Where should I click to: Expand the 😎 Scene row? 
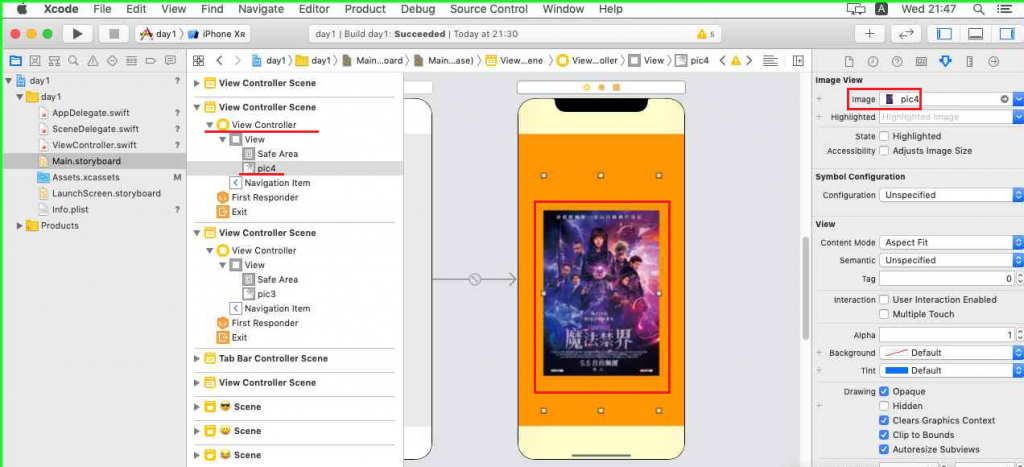coord(197,407)
